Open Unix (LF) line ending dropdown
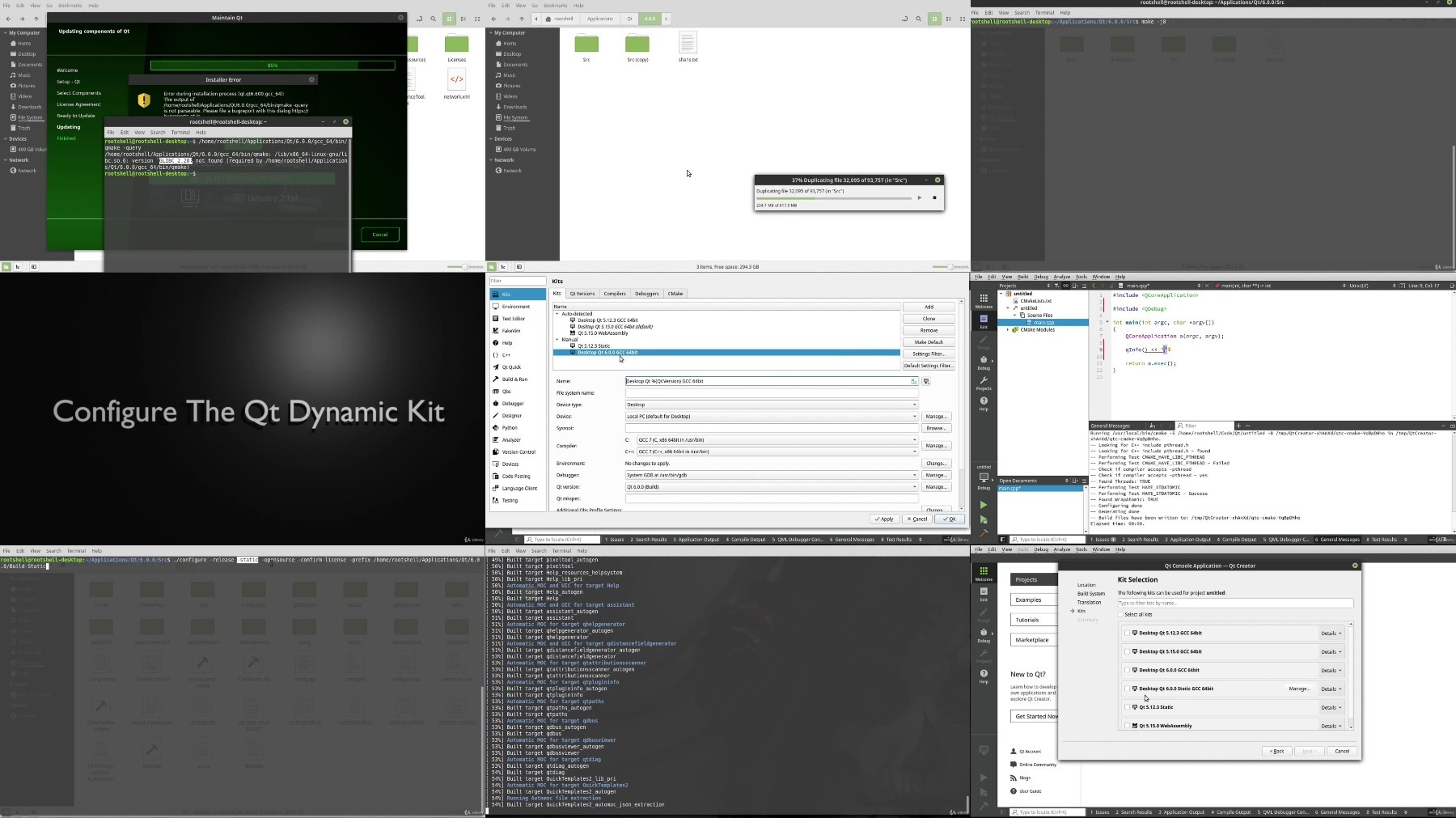This screenshot has width=1456, height=818. [1371, 286]
